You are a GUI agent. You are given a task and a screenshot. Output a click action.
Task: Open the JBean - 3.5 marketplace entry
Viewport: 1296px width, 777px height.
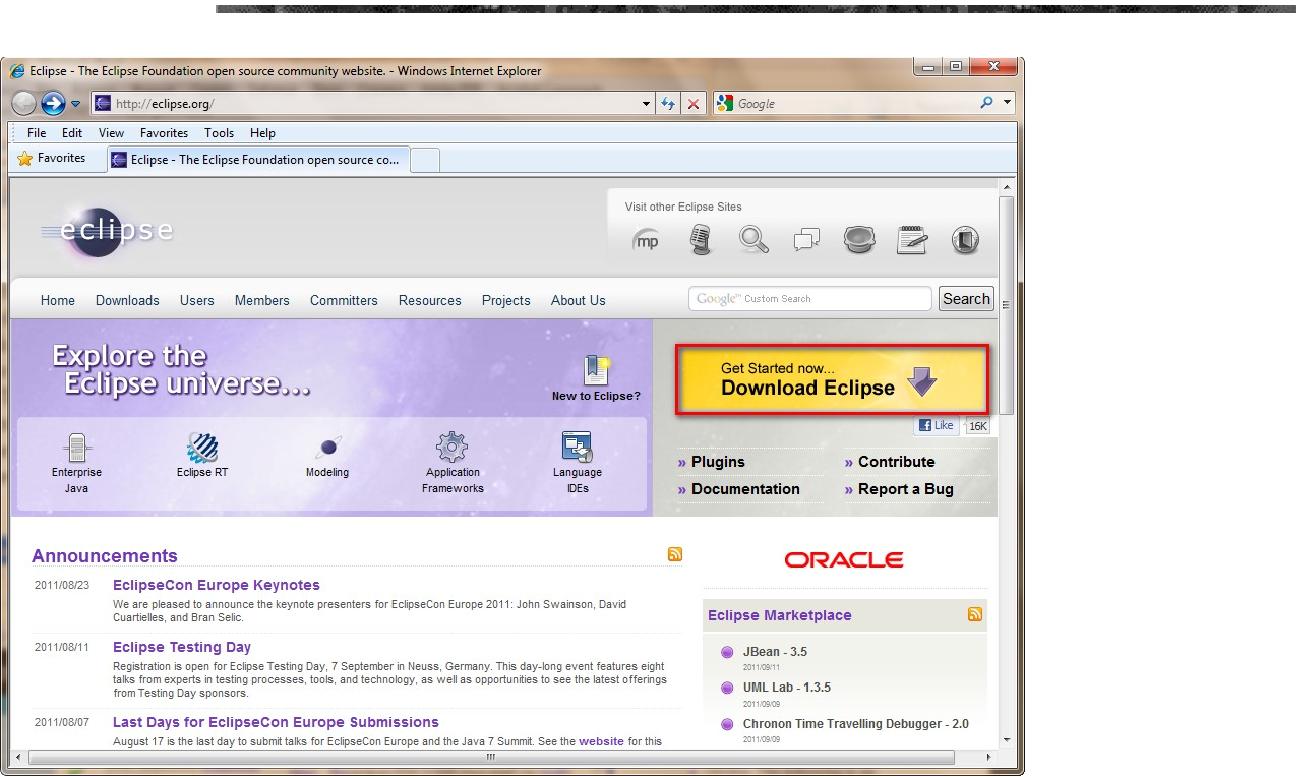pyautogui.click(x=775, y=652)
